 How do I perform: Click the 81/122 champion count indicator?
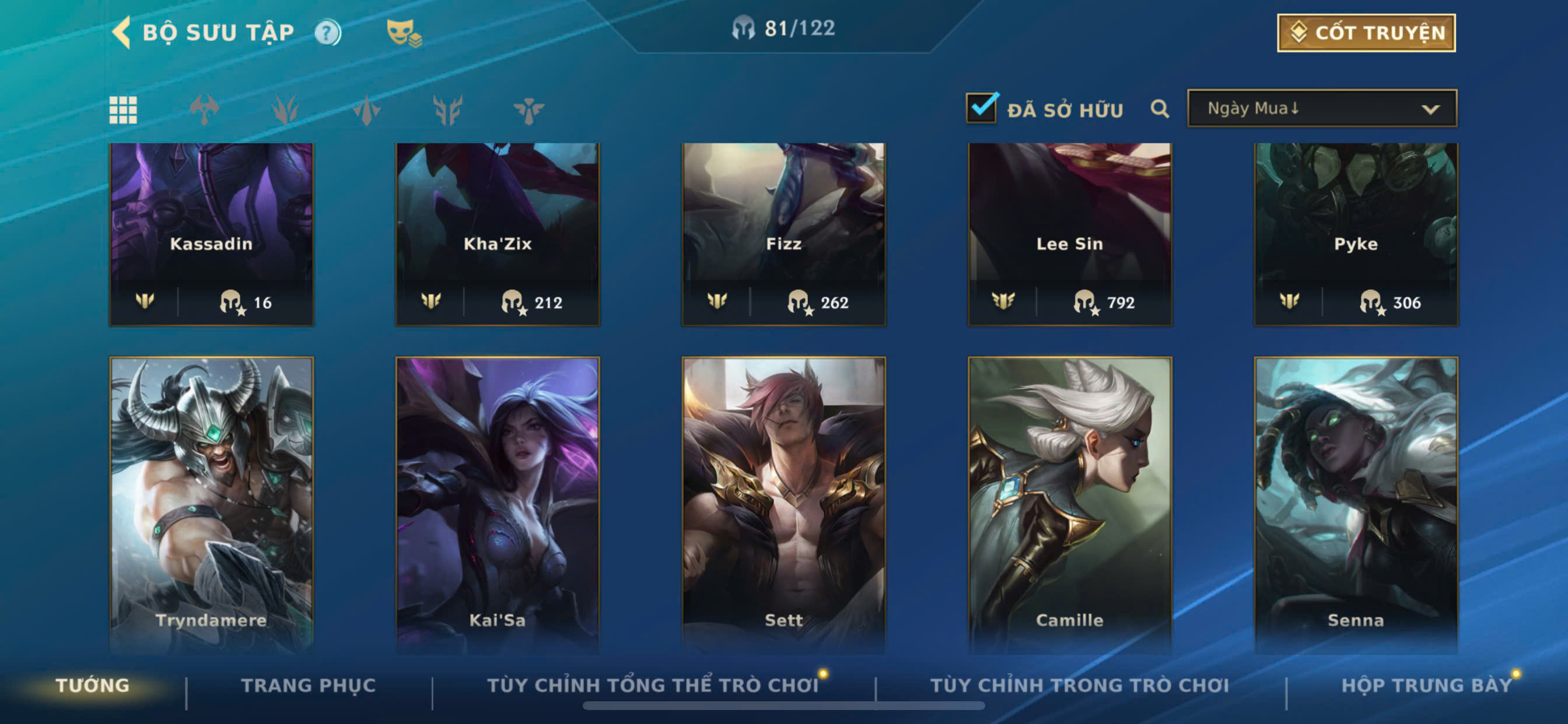pyautogui.click(x=783, y=28)
